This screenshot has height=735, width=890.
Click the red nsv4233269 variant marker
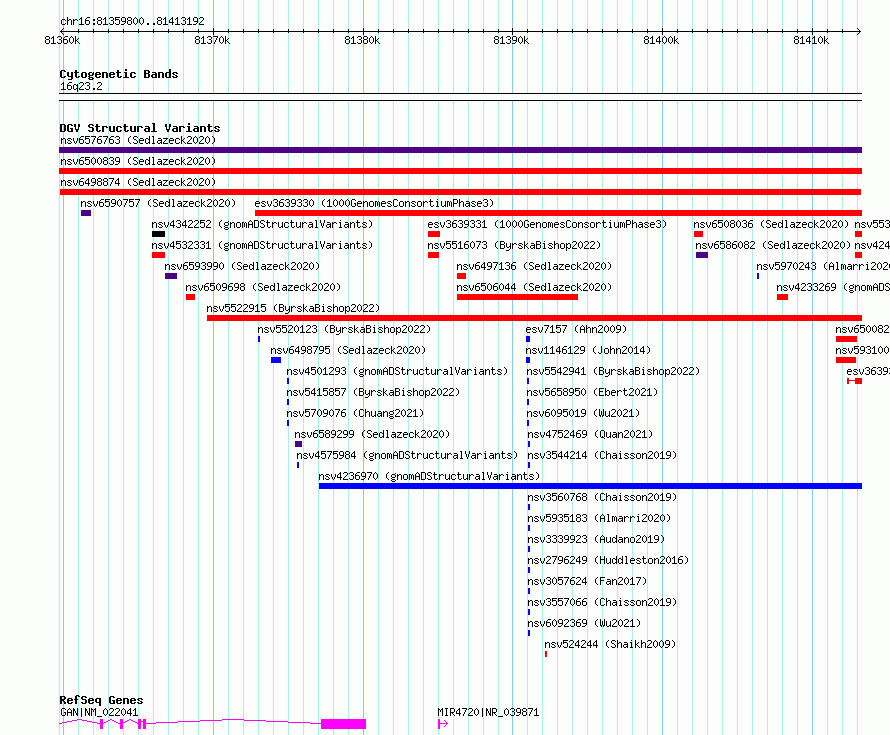click(x=782, y=297)
